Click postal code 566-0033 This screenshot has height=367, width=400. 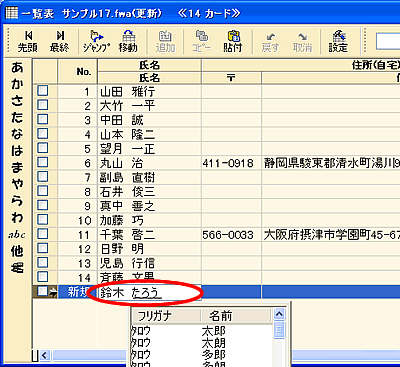(x=228, y=235)
